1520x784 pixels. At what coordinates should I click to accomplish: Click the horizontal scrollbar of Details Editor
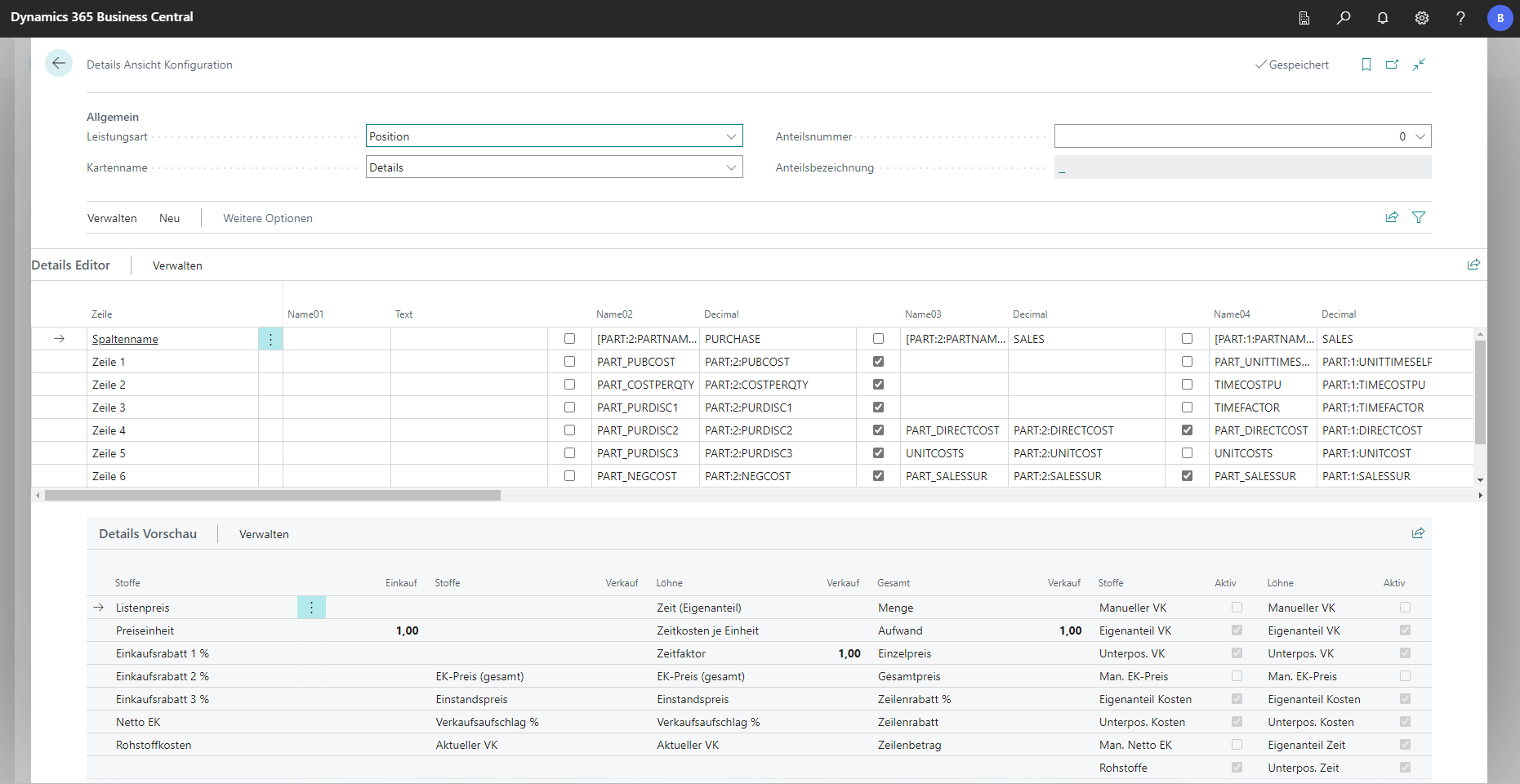click(x=273, y=496)
